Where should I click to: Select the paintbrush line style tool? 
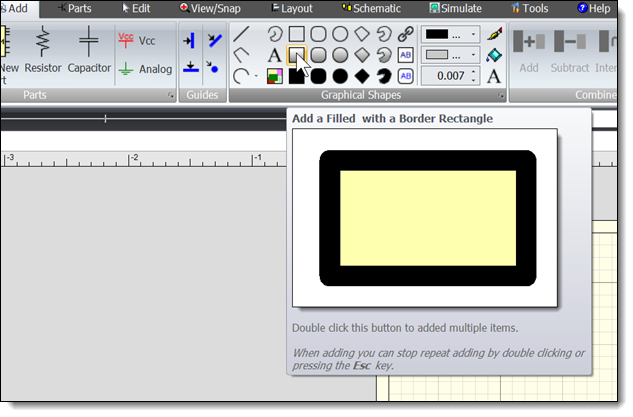[x=495, y=34]
